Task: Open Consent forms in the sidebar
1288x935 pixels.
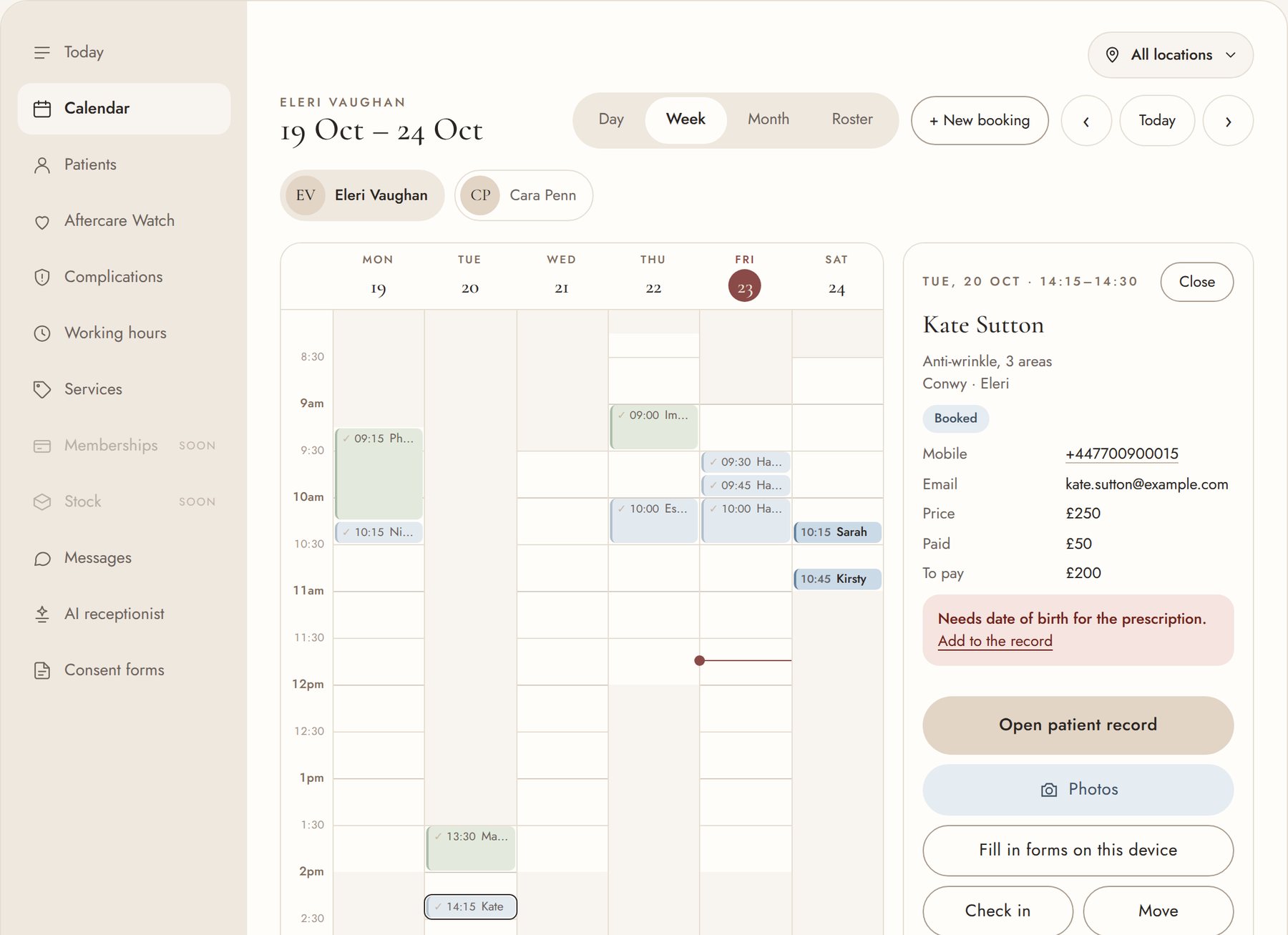Action: pos(124,670)
